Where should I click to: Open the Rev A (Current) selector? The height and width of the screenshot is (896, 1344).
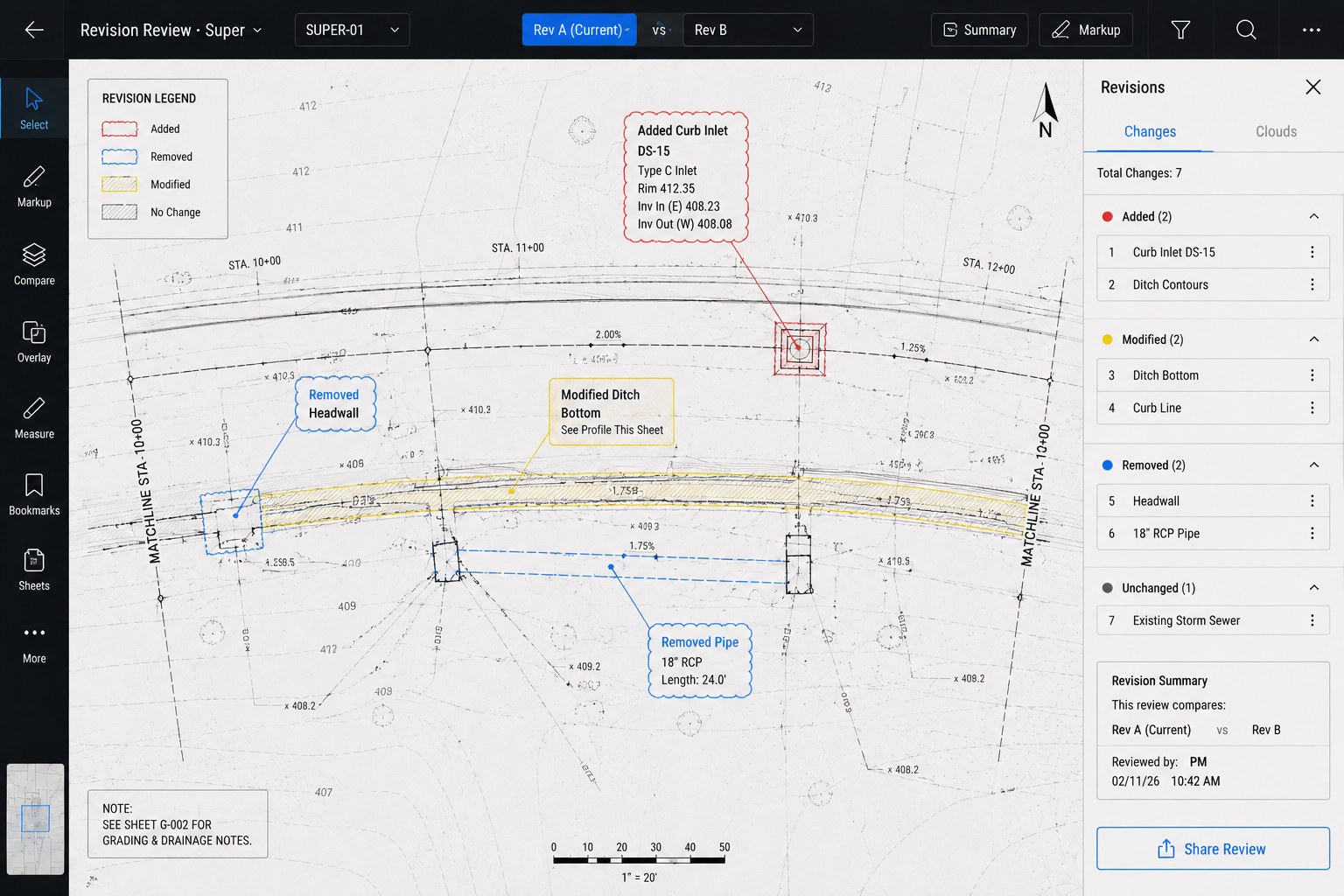coord(579,30)
